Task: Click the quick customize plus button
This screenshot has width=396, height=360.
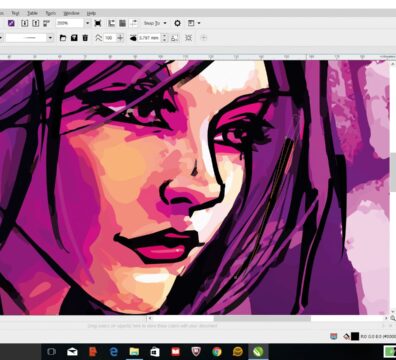Action: tap(204, 38)
